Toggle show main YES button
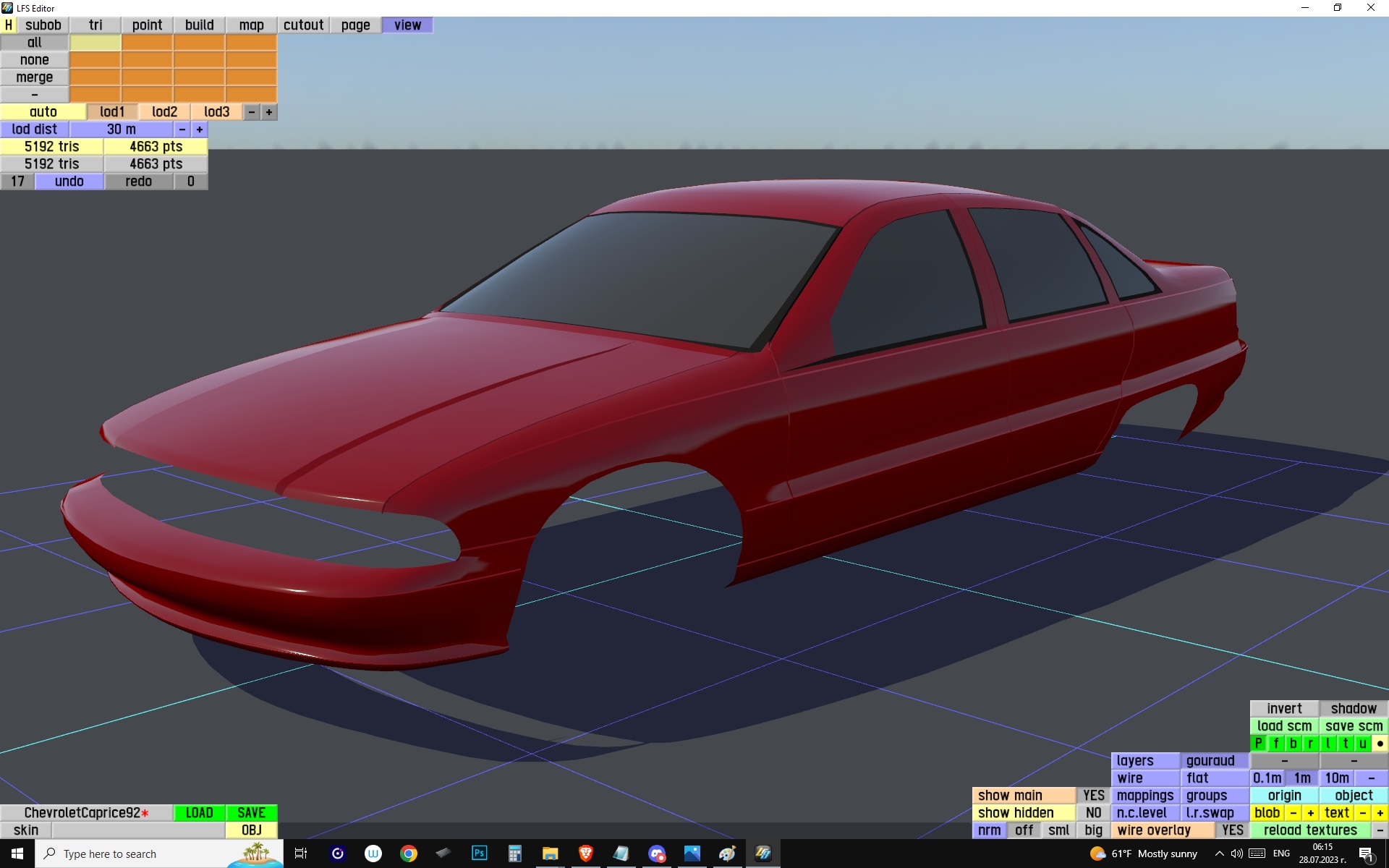1389x868 pixels. point(1093,795)
